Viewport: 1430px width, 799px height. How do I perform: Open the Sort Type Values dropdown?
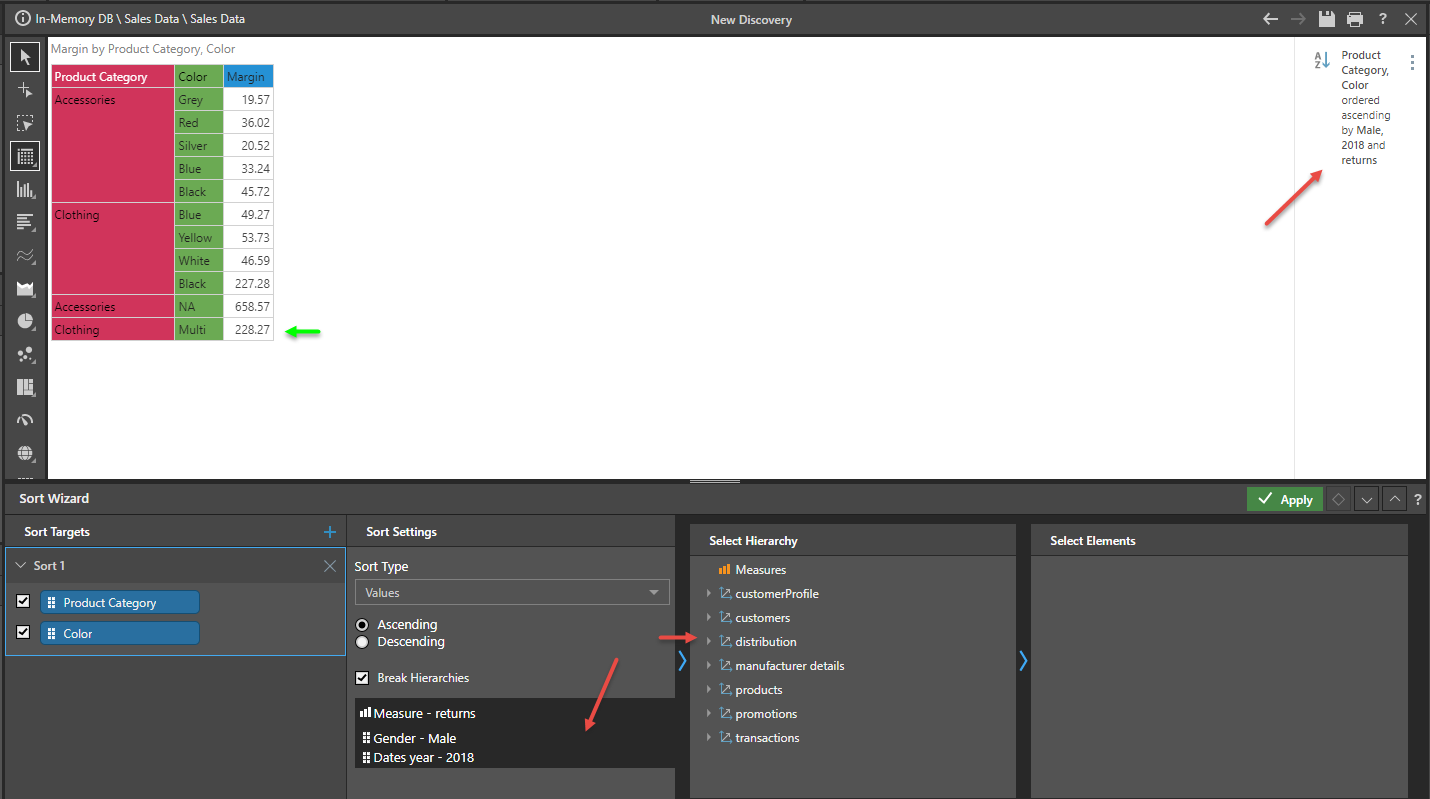coord(512,593)
